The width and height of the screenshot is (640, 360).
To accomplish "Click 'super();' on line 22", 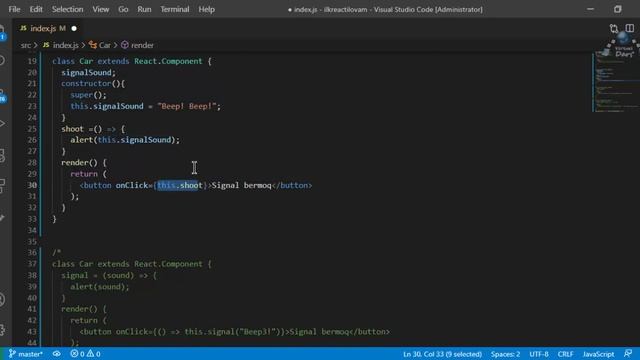I will [88, 95].
